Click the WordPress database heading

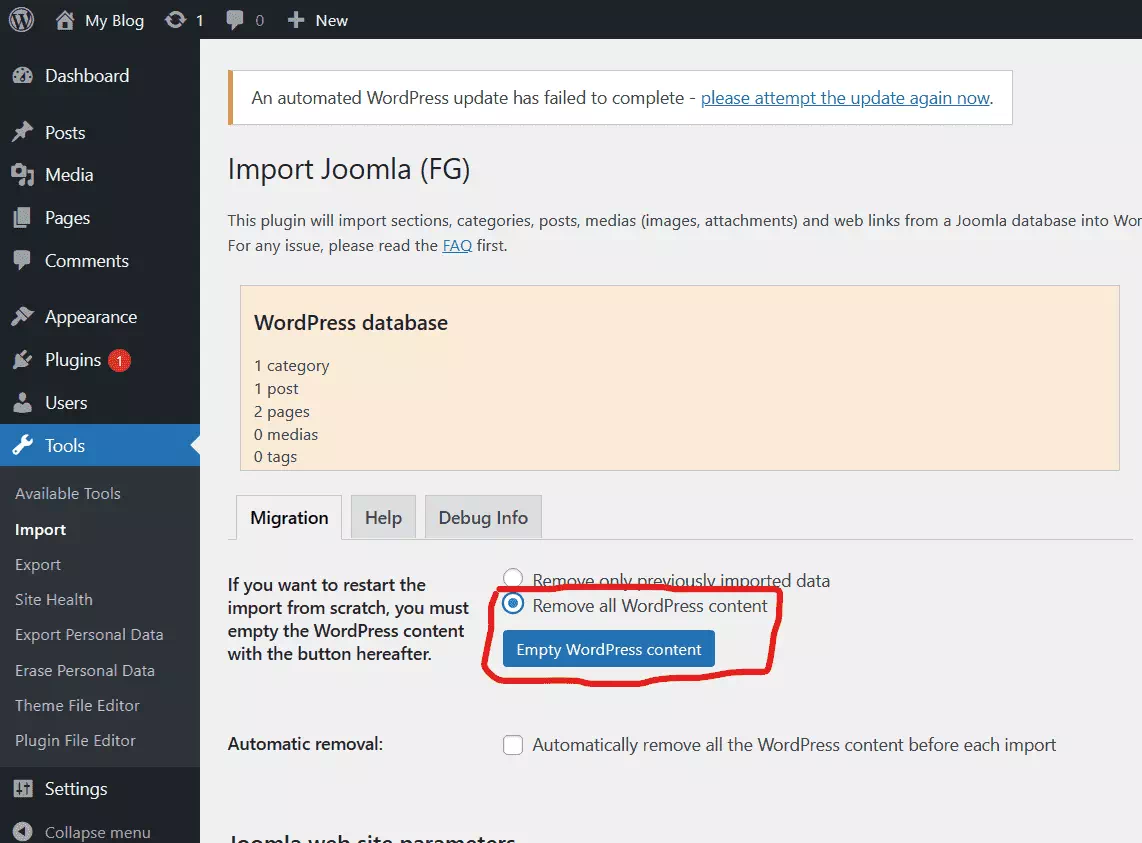[350, 323]
